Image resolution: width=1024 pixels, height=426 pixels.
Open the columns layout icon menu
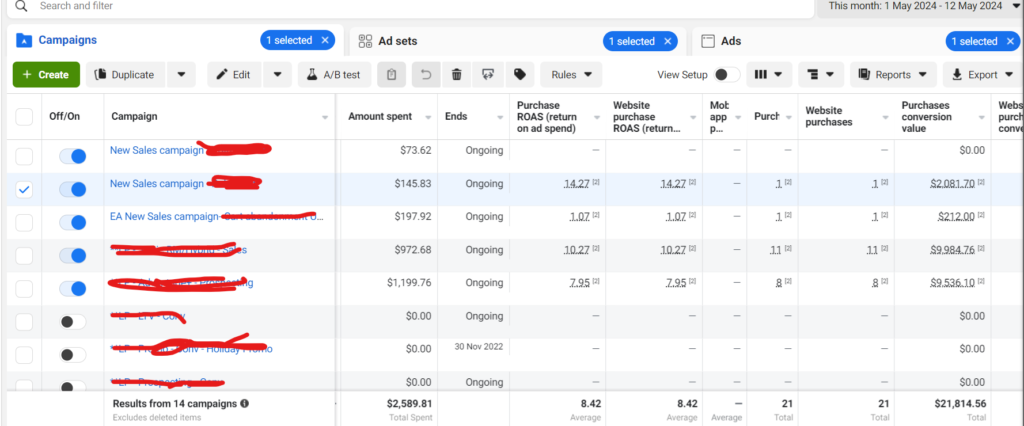769,74
